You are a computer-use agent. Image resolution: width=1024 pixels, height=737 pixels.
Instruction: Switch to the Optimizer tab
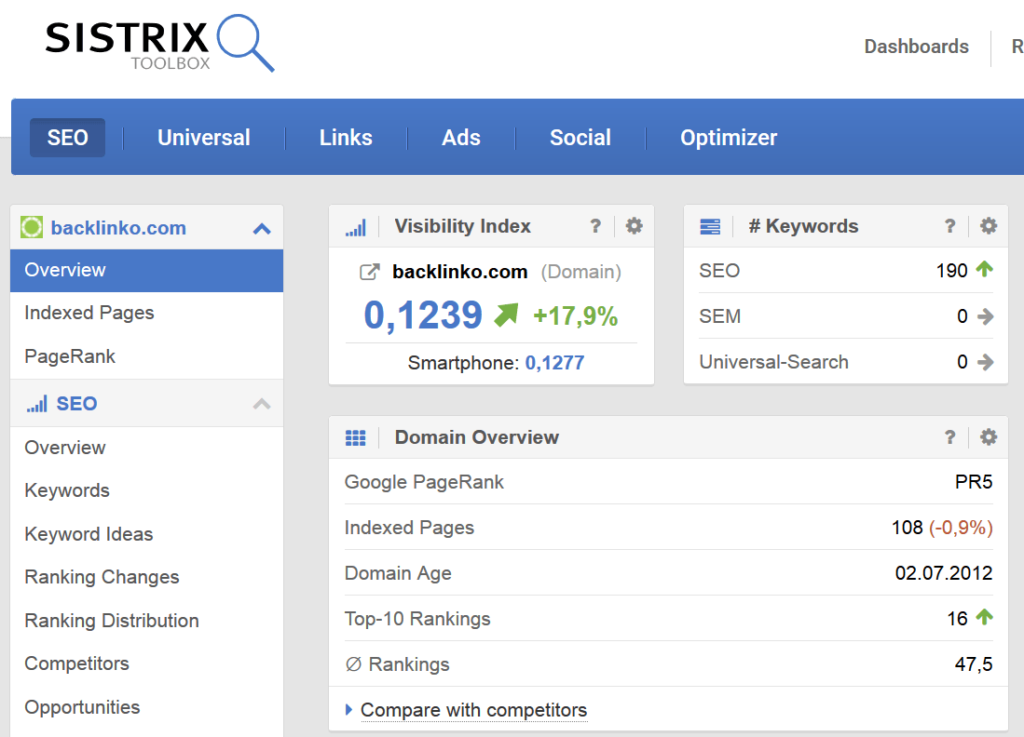pyautogui.click(x=729, y=138)
